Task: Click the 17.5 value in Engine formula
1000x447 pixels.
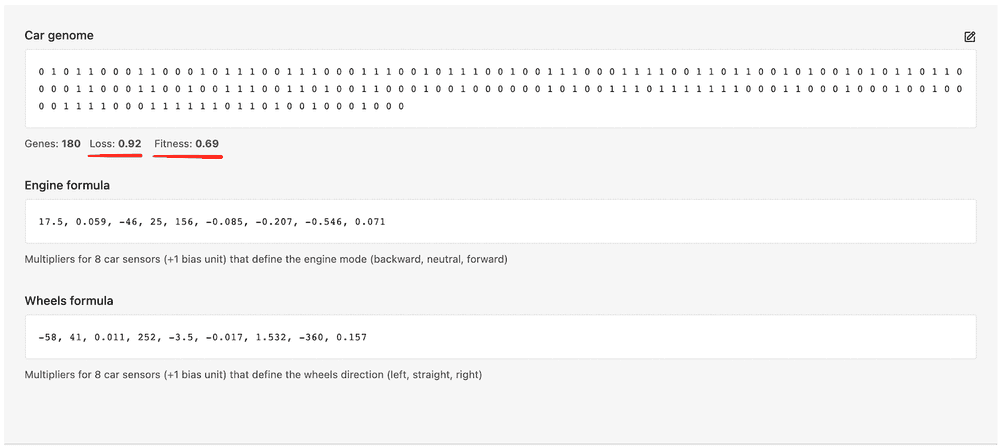Action: point(50,221)
